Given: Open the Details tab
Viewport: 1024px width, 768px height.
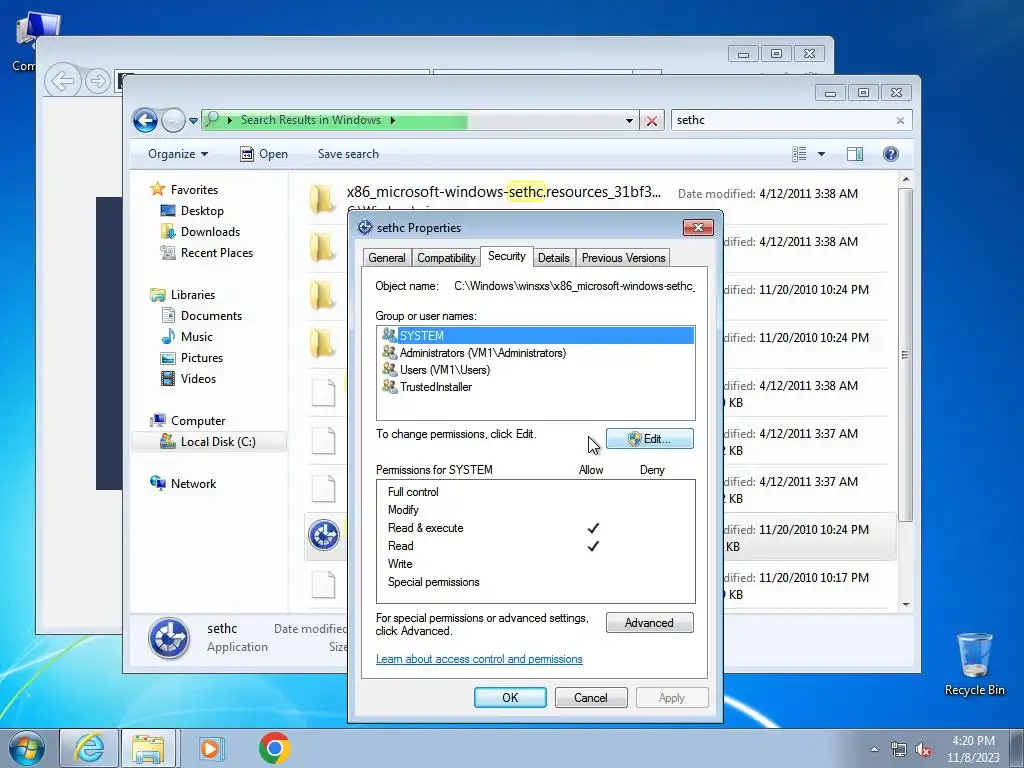Looking at the screenshot, I should 553,258.
